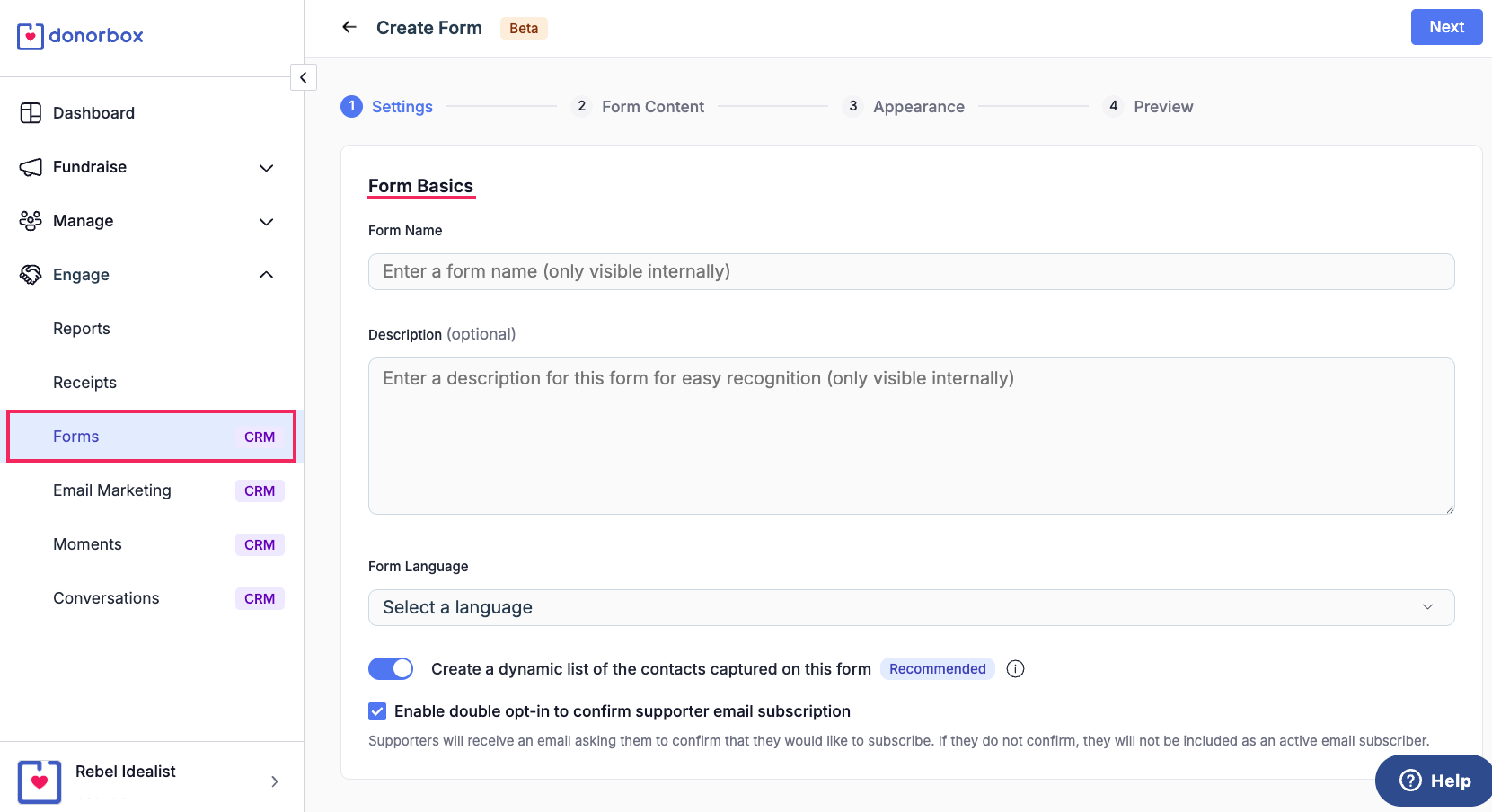Click the Recommended badge
The width and height of the screenshot is (1492, 812).
(x=937, y=669)
